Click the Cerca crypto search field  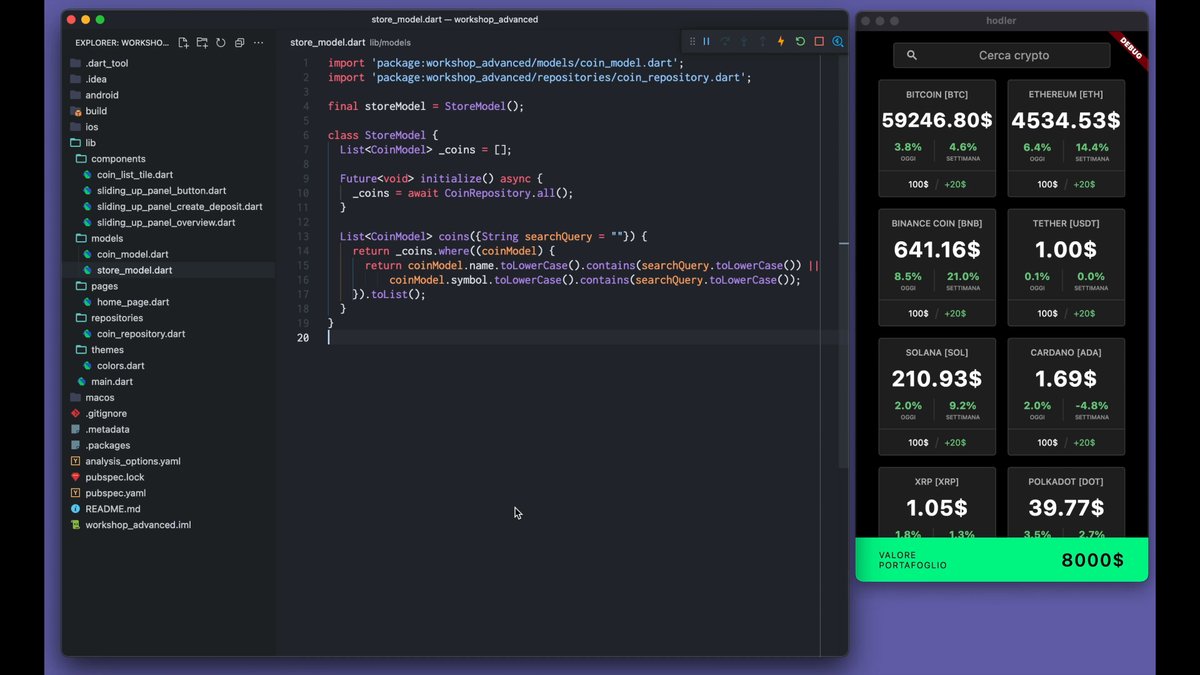pos(1001,55)
